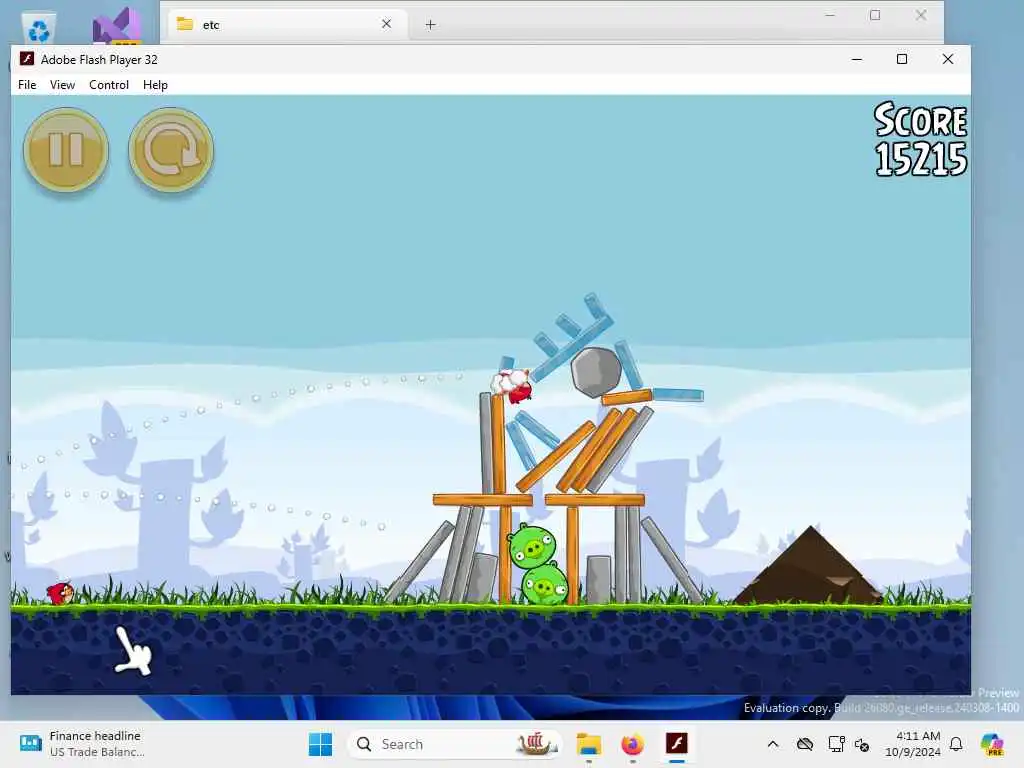1024x768 pixels.
Task: Open the Copilot preview icon
Action: [992, 744]
